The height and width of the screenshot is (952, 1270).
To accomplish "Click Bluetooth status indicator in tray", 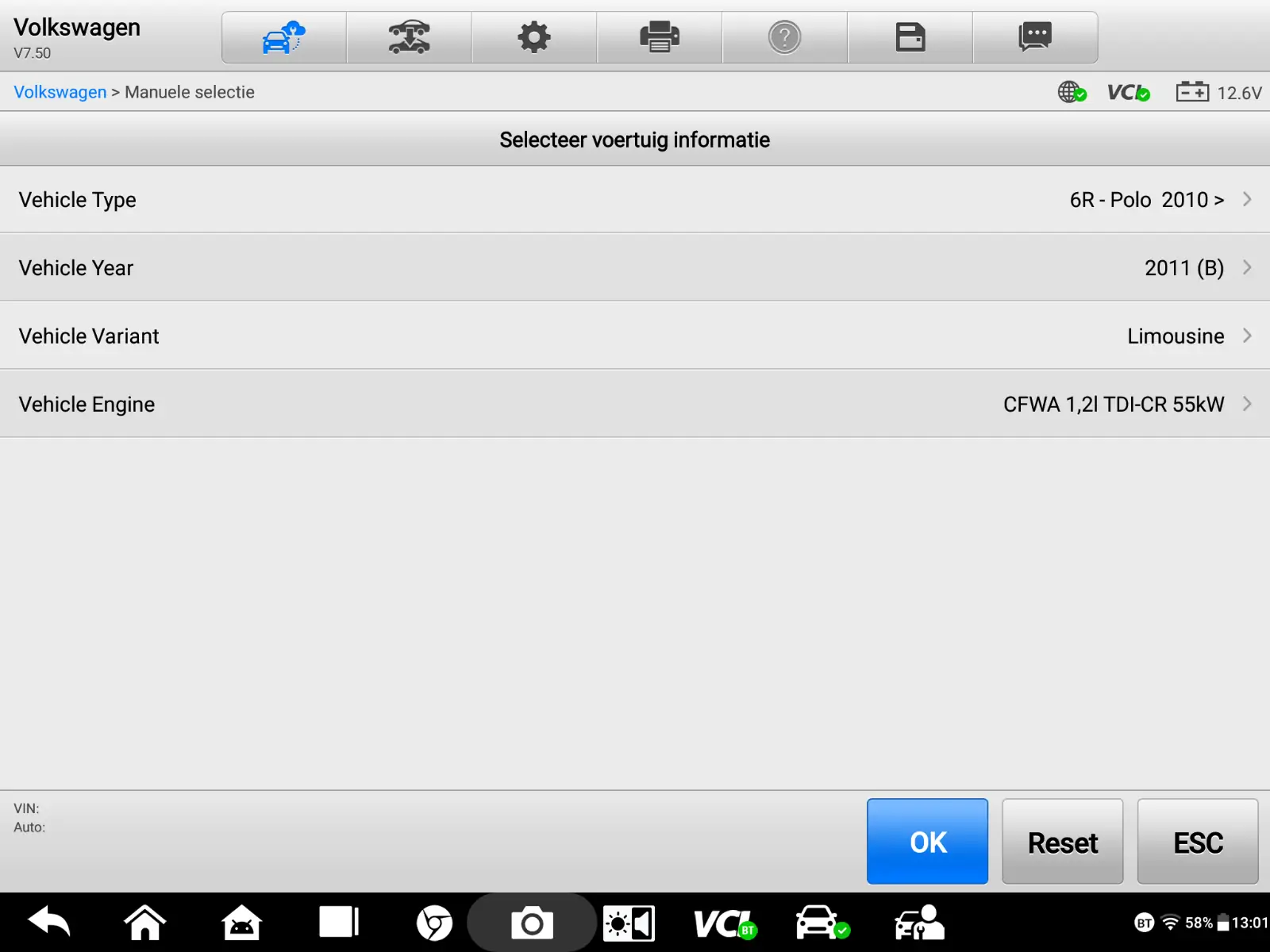I will pos(1144,923).
